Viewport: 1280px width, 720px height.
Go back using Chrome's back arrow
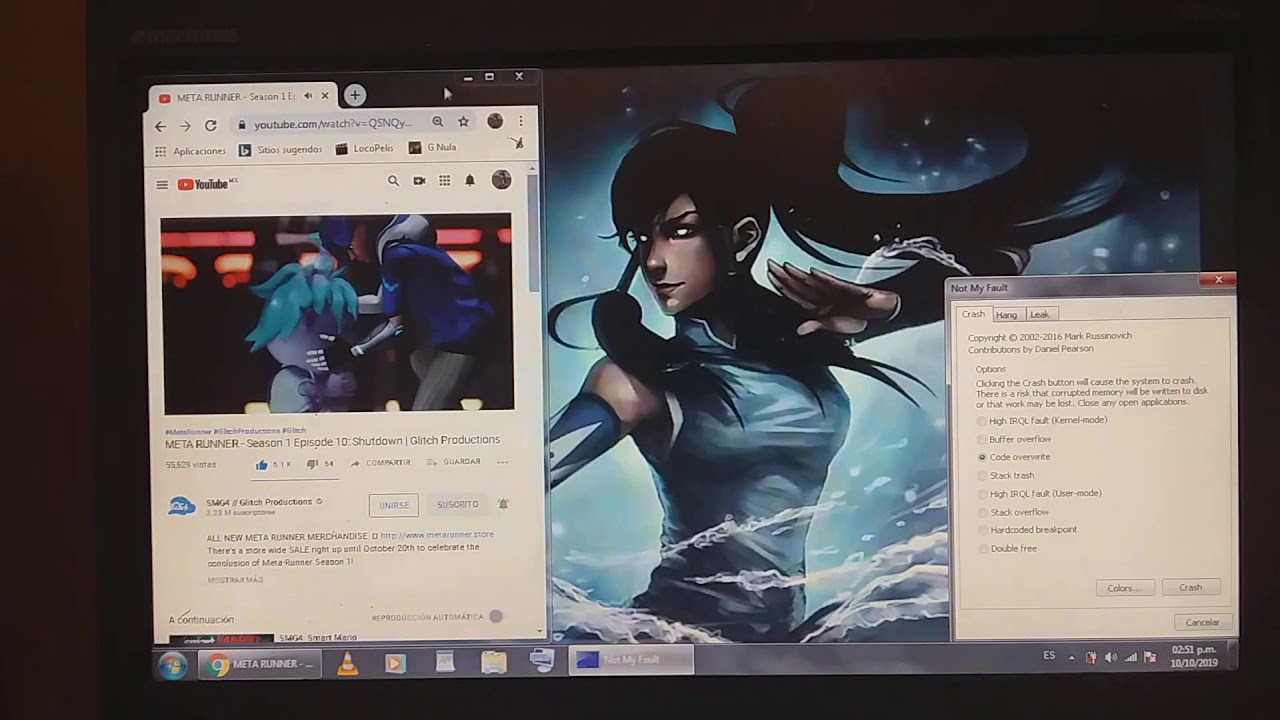pos(160,126)
